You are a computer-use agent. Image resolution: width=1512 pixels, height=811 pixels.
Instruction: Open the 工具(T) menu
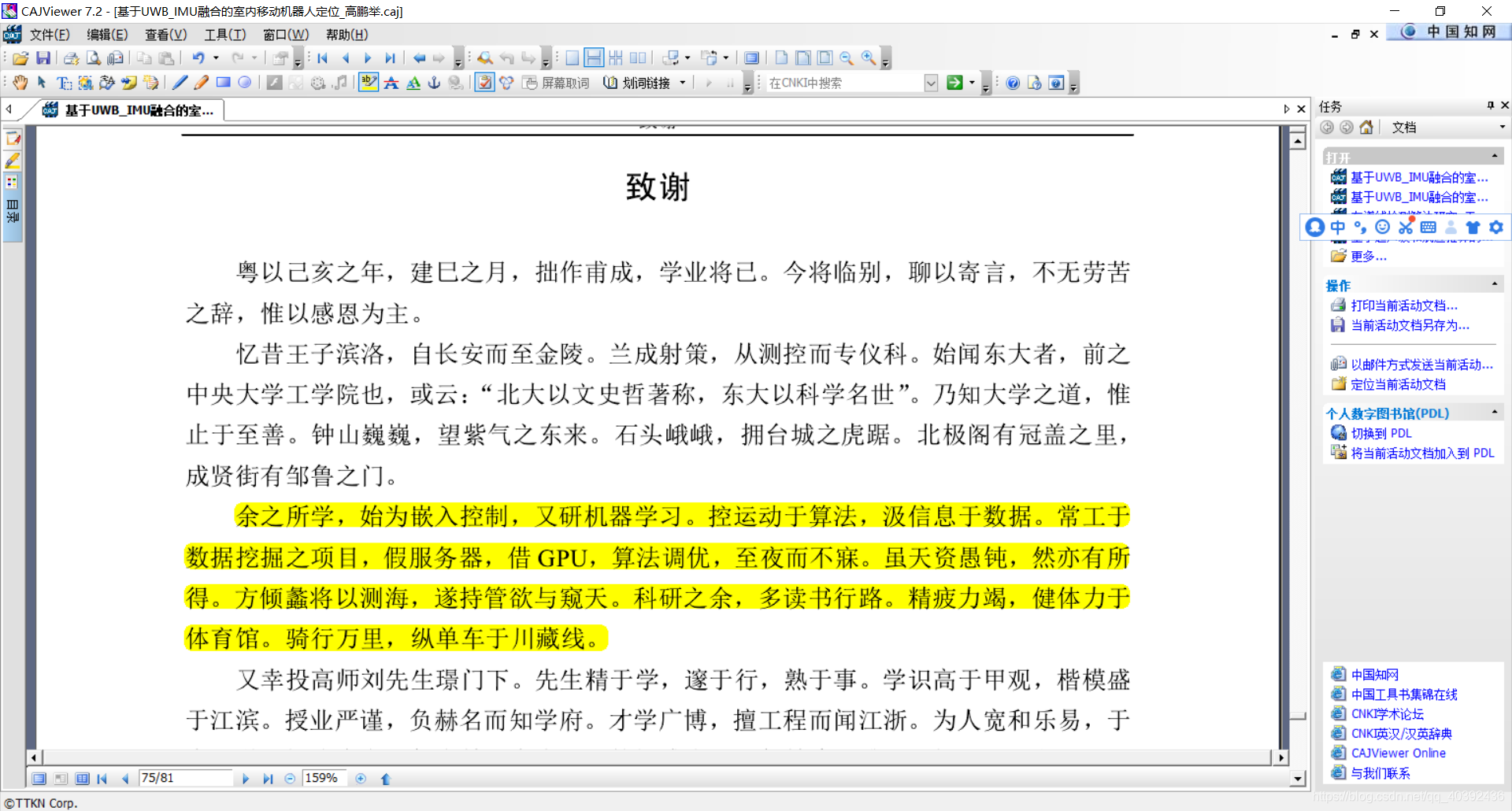click(225, 35)
